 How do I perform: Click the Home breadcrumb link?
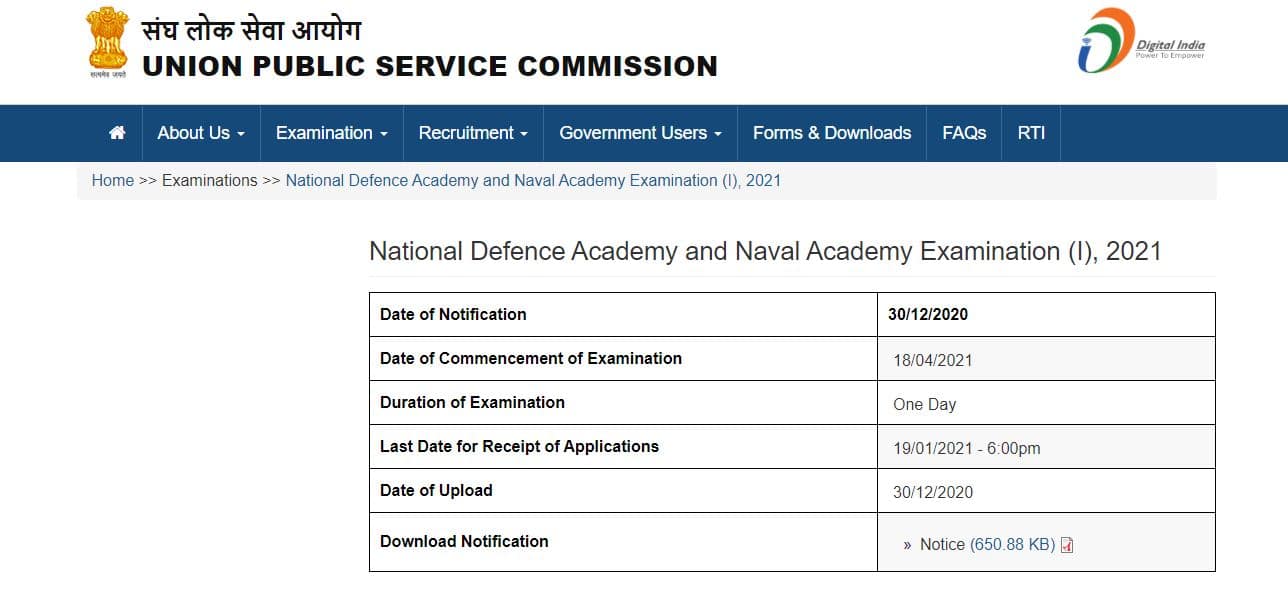pyautogui.click(x=113, y=181)
